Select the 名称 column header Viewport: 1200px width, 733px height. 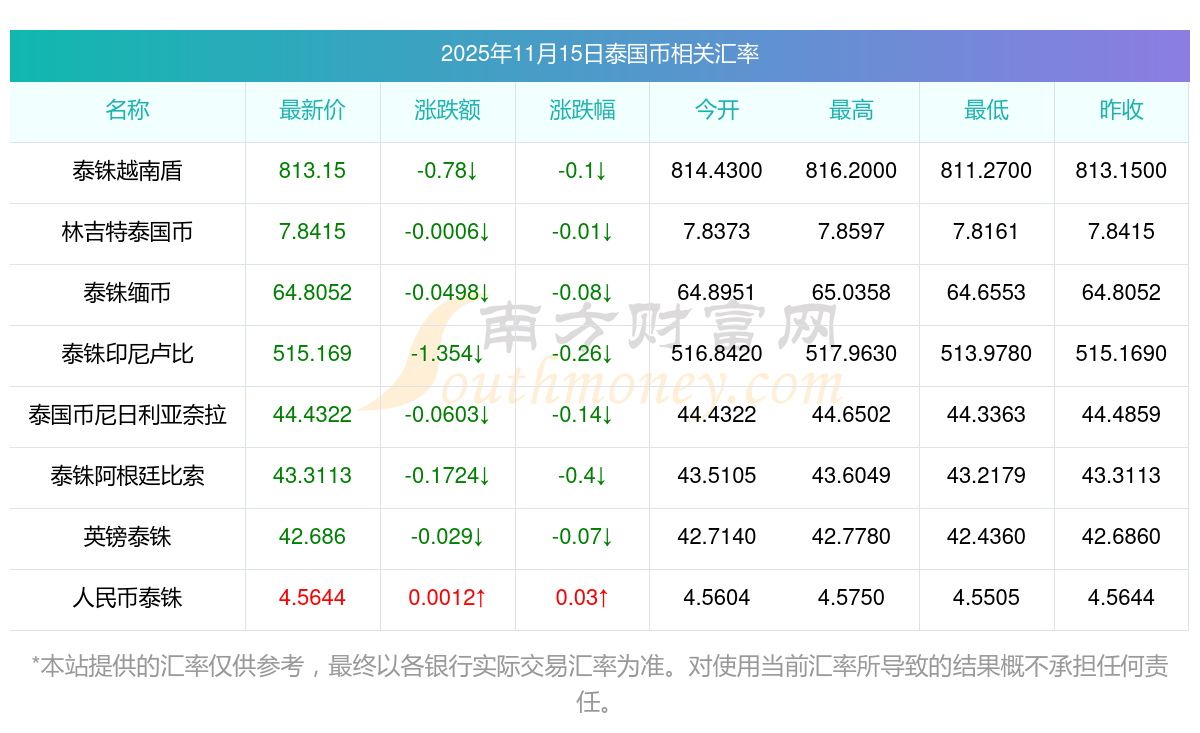127,110
